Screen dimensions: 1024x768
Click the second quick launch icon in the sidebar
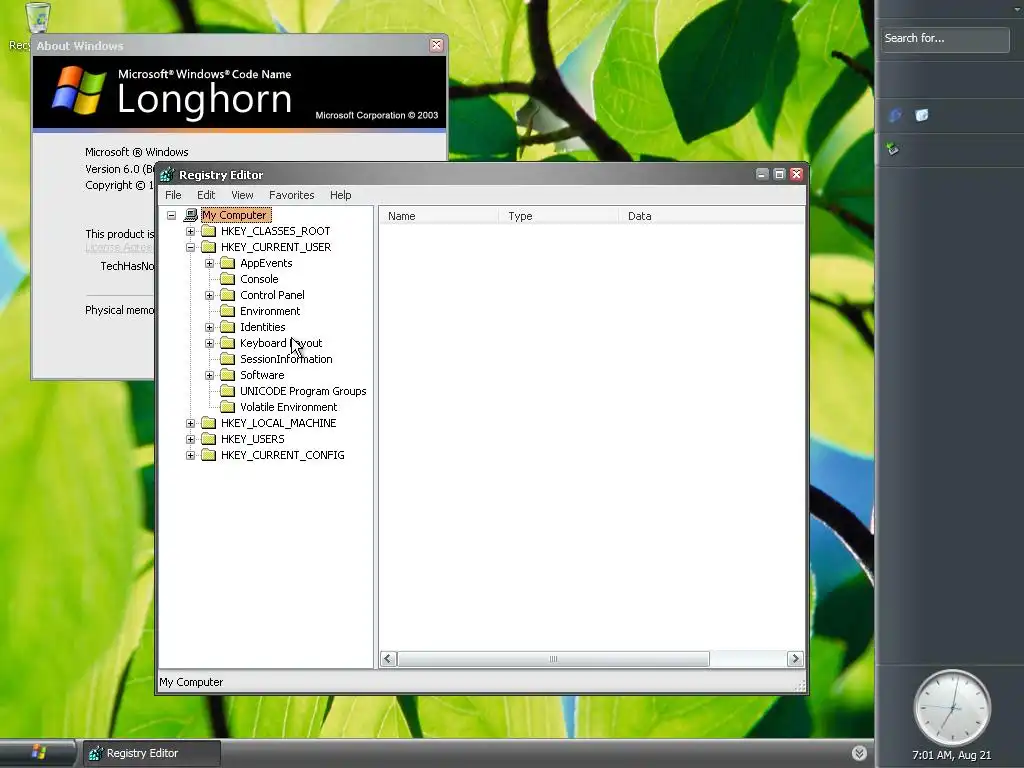pyautogui.click(x=921, y=116)
